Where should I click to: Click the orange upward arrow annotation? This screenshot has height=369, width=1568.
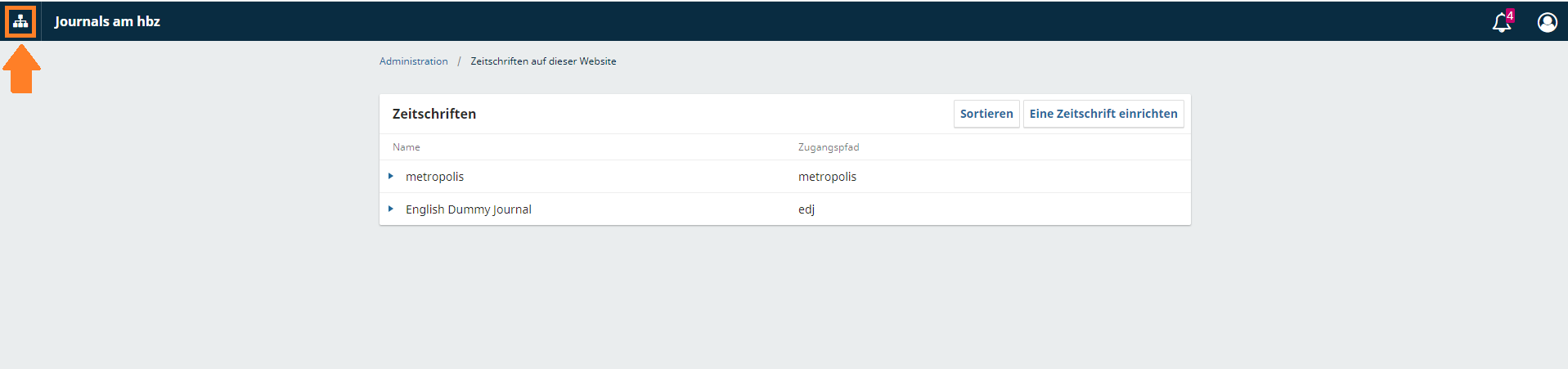click(x=22, y=70)
